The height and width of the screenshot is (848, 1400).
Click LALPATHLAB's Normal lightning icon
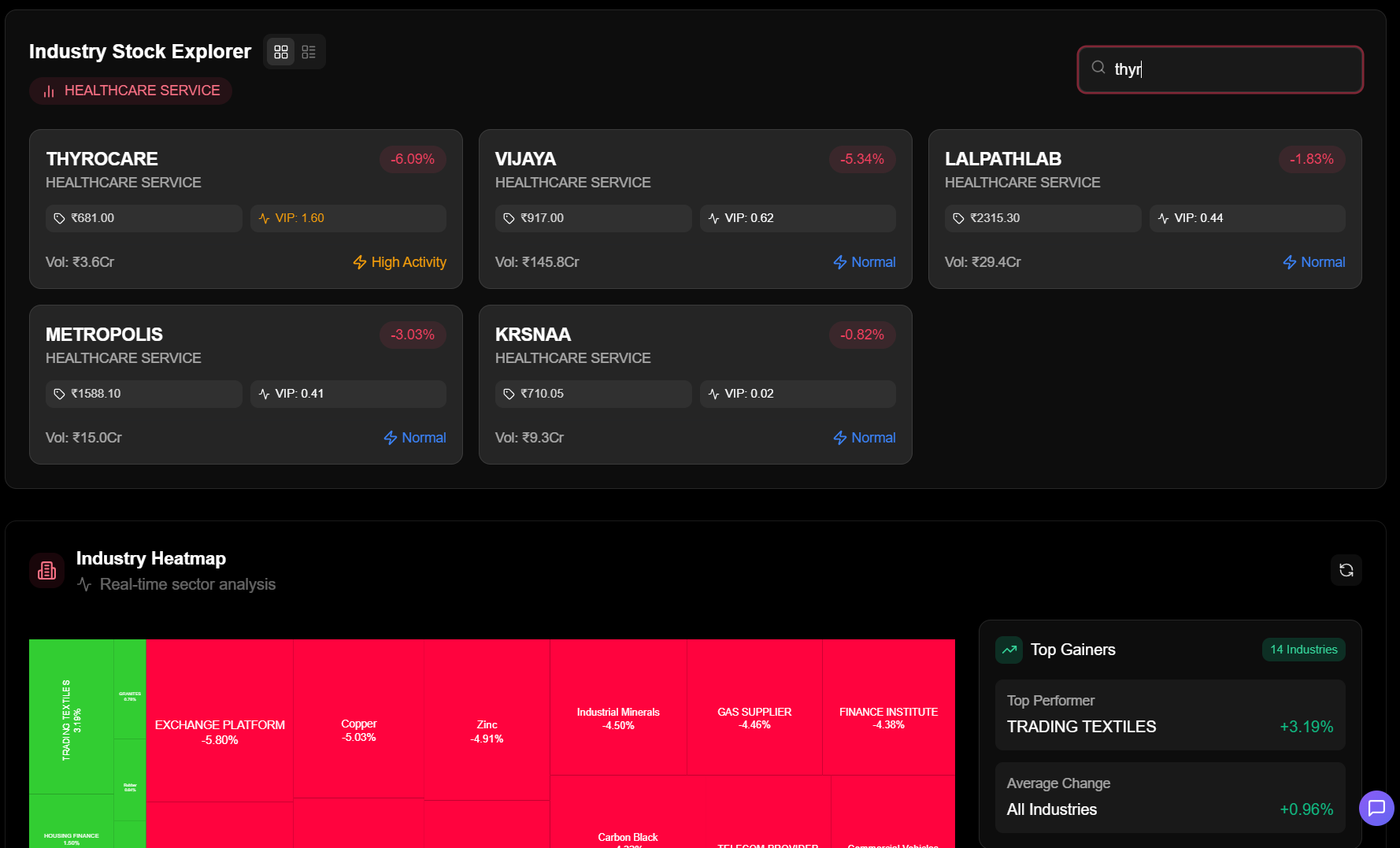(x=1290, y=262)
